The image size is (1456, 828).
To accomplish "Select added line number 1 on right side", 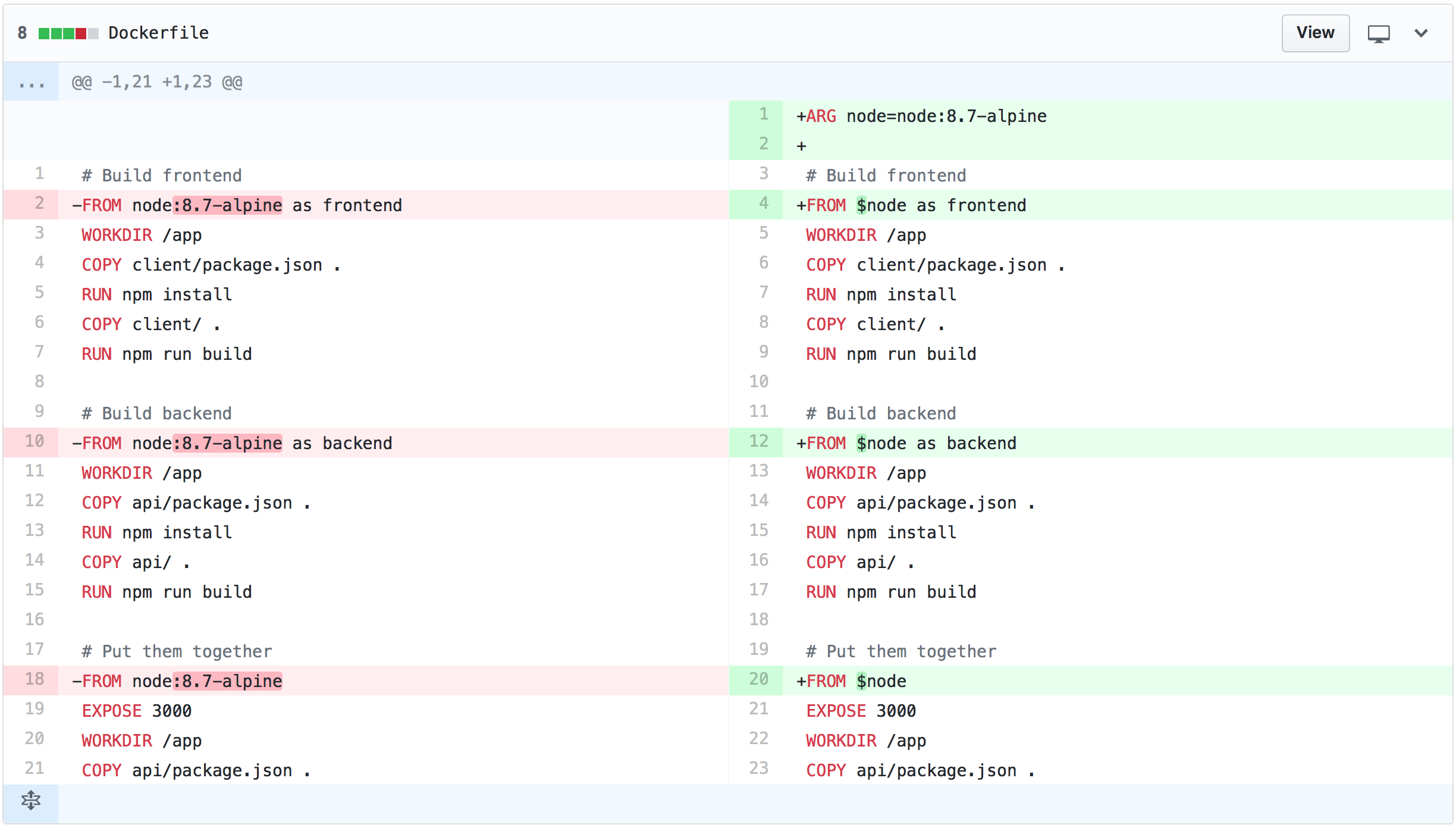I will point(756,115).
